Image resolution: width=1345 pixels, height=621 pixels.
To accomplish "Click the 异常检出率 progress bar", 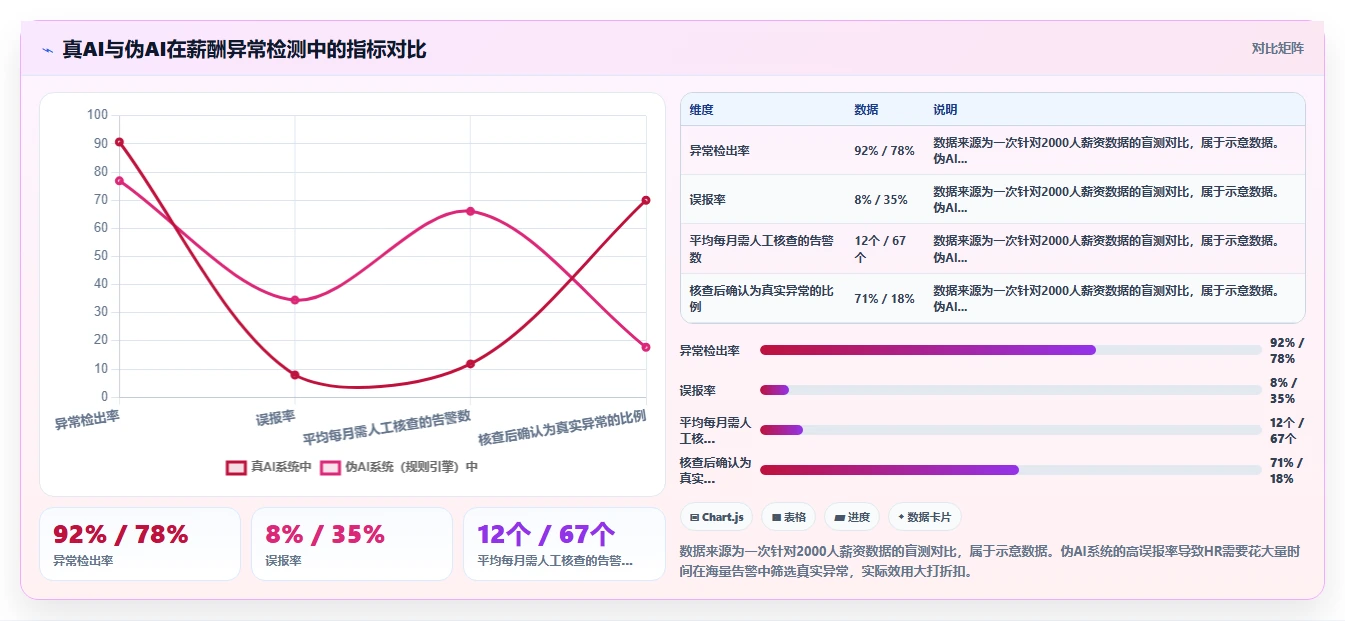I will coord(1010,350).
